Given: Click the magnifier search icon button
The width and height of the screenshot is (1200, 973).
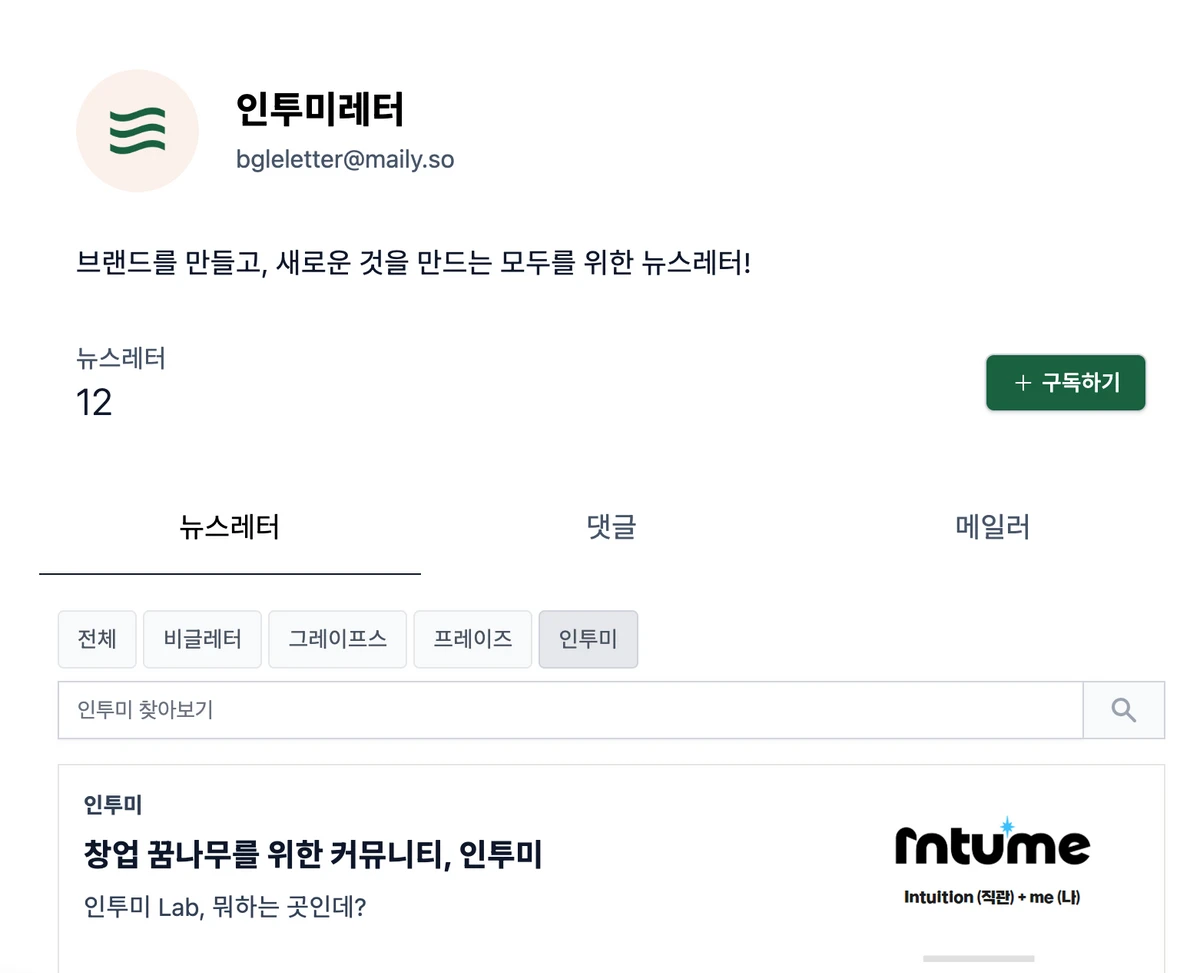Looking at the screenshot, I should 1124,710.
